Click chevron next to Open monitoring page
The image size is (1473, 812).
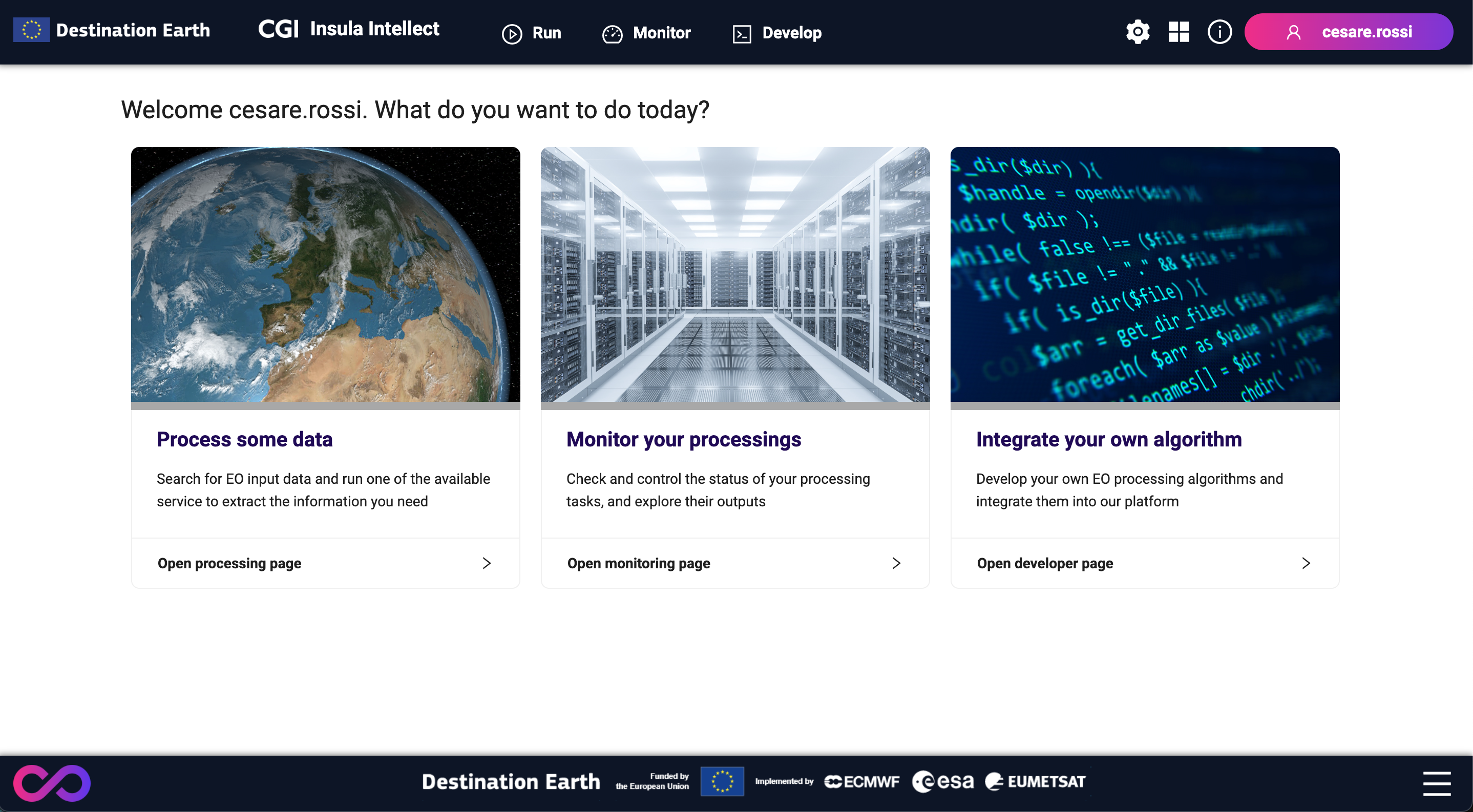click(896, 563)
